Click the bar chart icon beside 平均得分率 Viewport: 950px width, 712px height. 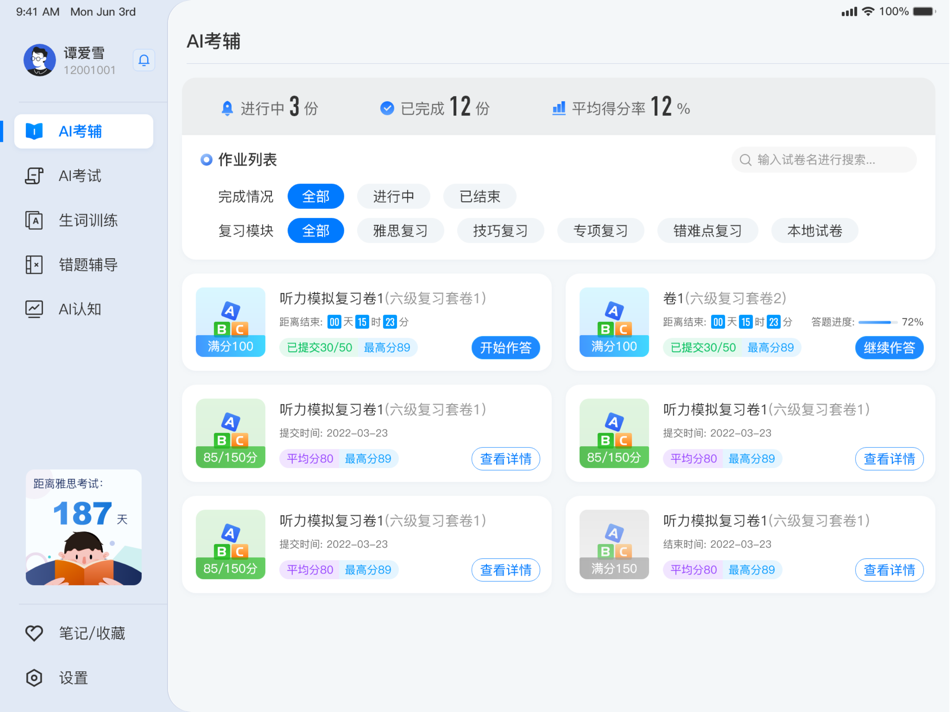pos(559,108)
